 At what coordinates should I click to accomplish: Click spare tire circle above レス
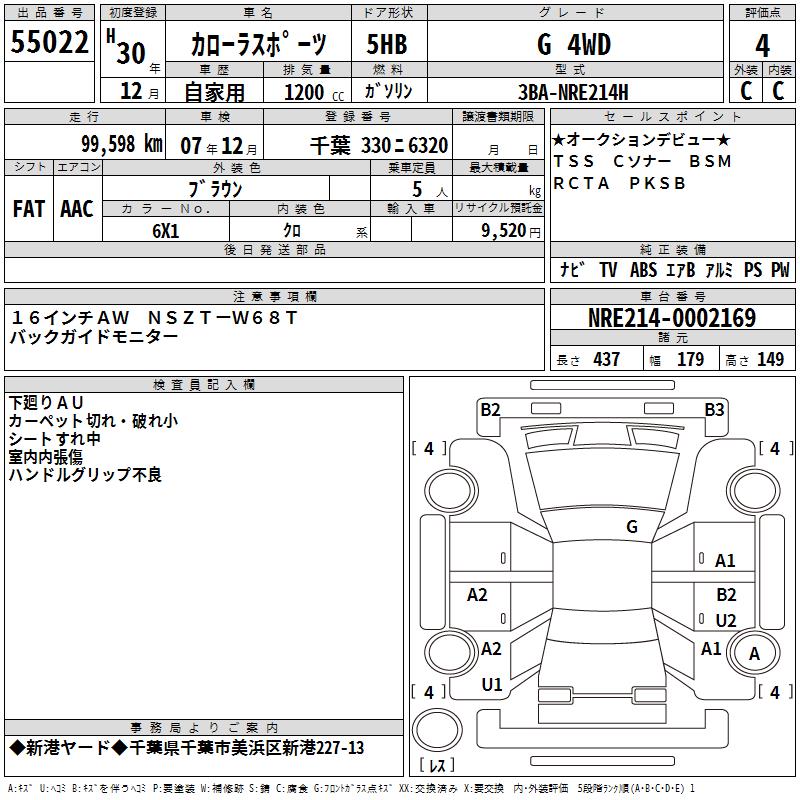click(437, 729)
